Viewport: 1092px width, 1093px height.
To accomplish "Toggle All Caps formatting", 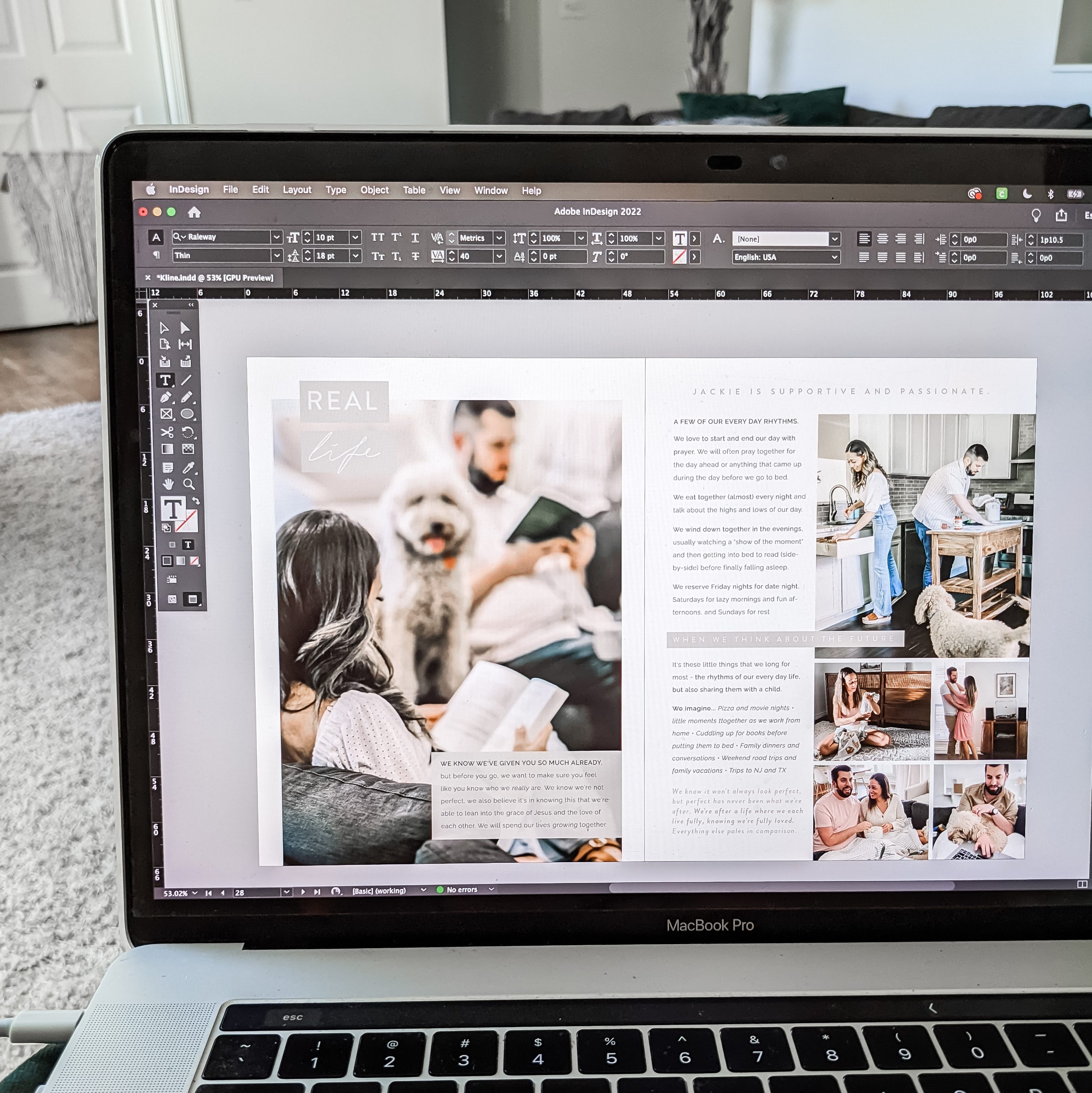I will [378, 238].
